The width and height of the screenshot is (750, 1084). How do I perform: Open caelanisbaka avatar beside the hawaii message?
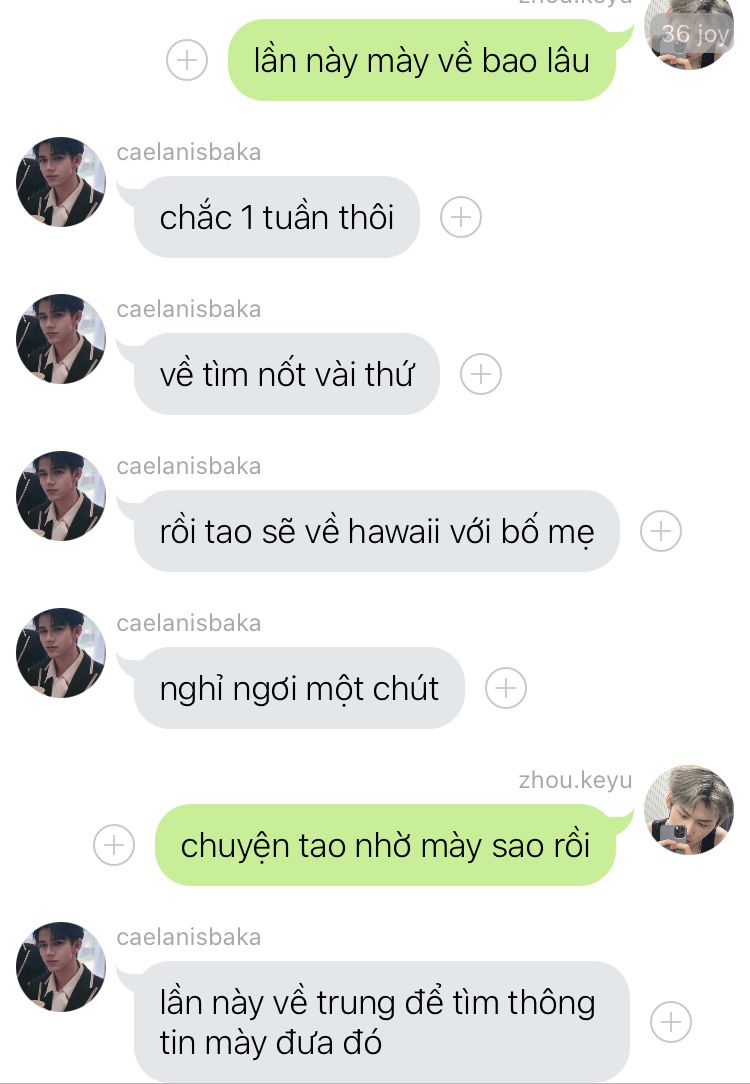61,496
